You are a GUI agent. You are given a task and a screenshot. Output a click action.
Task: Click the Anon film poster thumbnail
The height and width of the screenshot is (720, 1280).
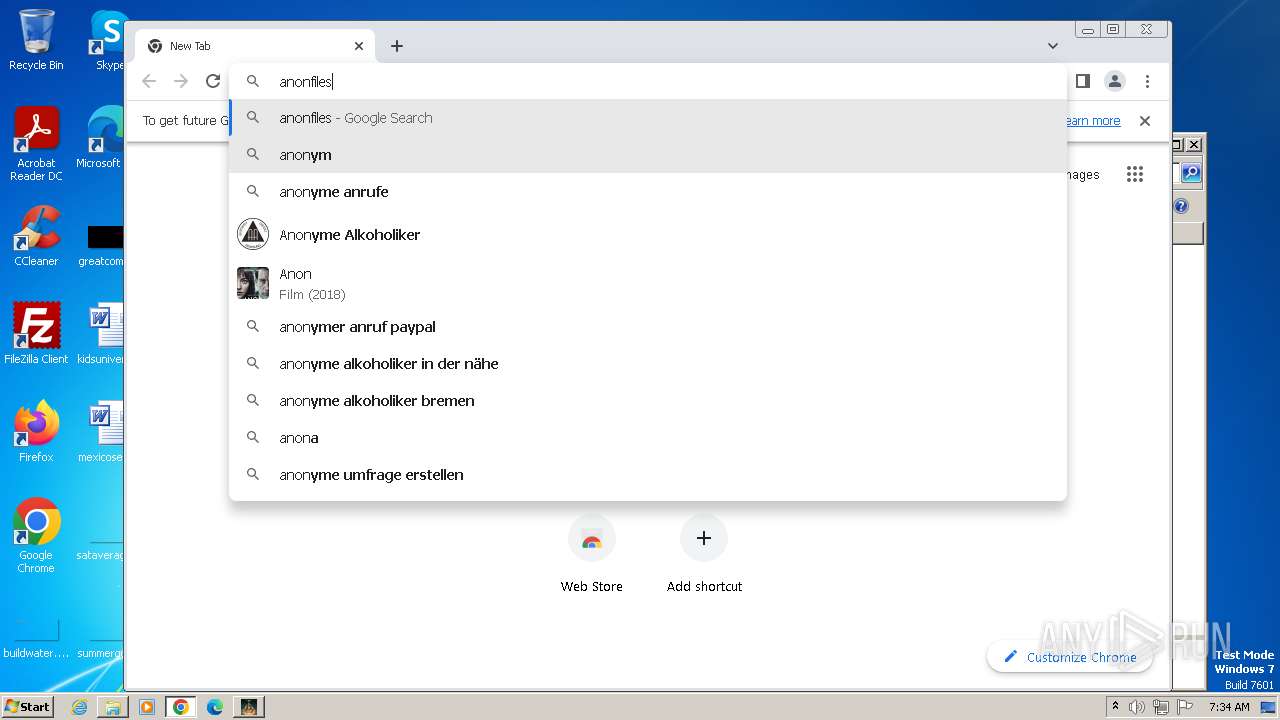[x=253, y=283]
